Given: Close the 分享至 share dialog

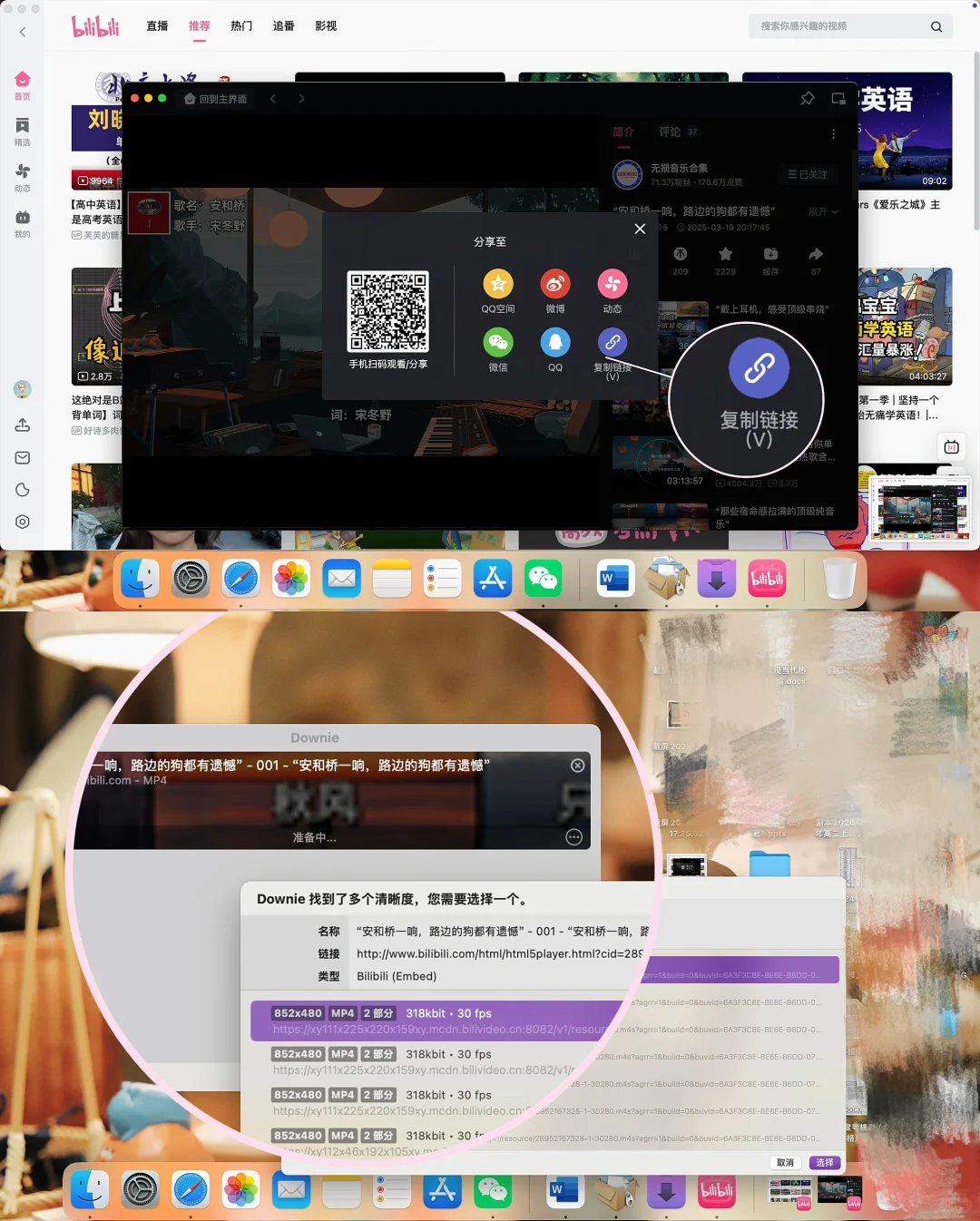Looking at the screenshot, I should tap(640, 229).
